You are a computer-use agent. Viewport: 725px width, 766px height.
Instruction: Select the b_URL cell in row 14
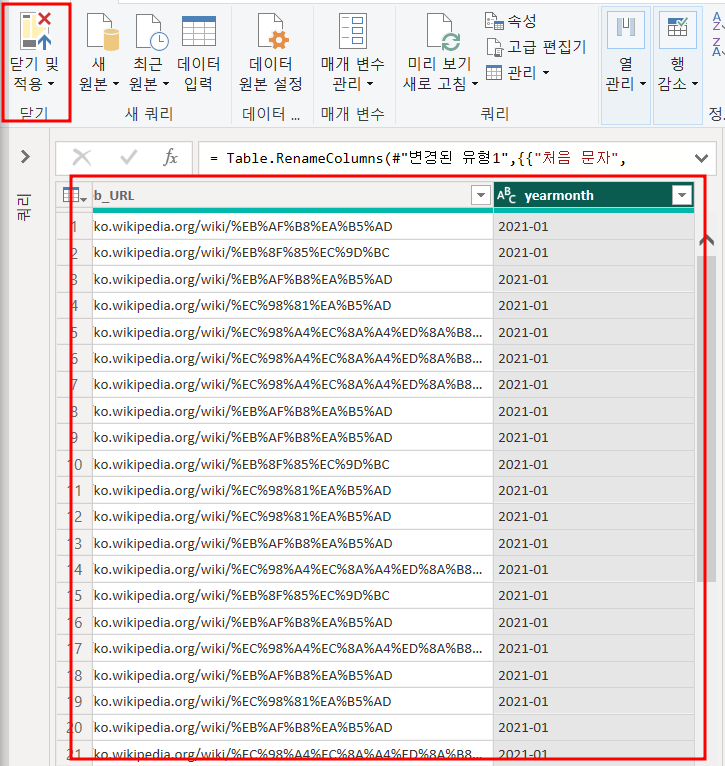click(x=293, y=570)
